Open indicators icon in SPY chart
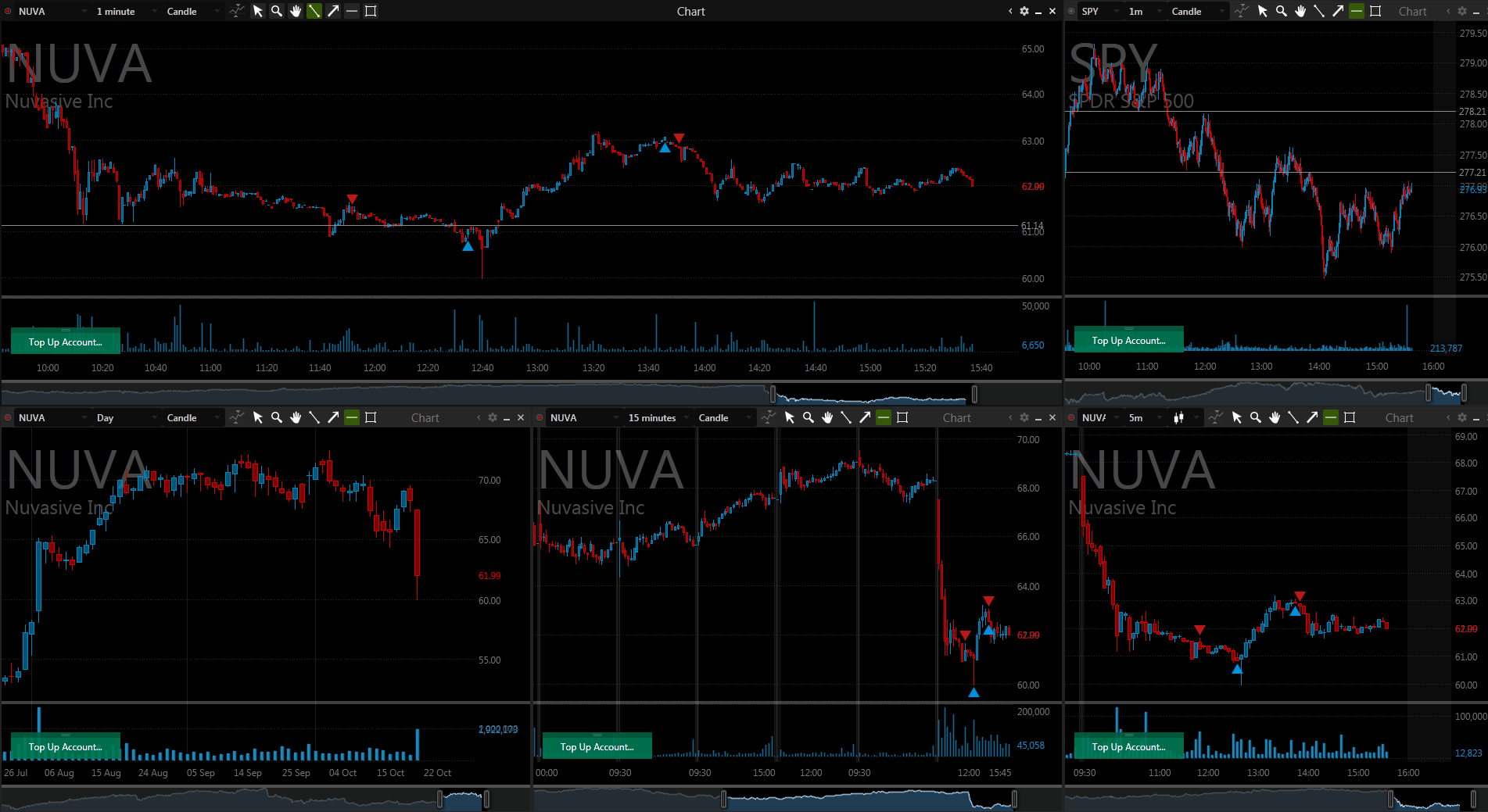 pyautogui.click(x=1242, y=11)
